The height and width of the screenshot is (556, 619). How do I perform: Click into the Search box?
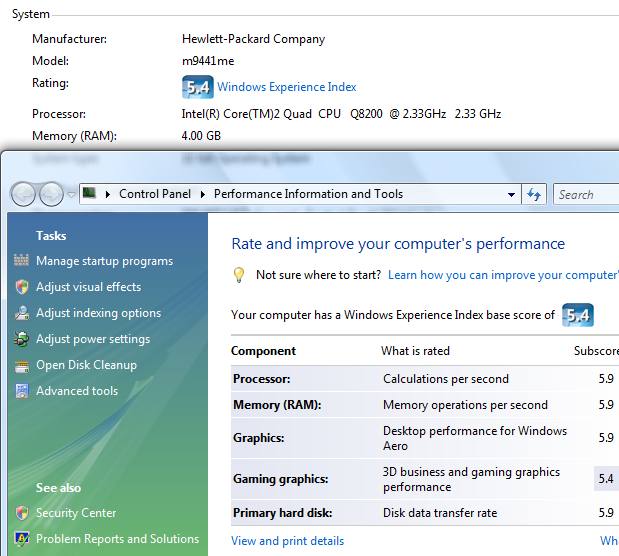pyautogui.click(x=586, y=194)
